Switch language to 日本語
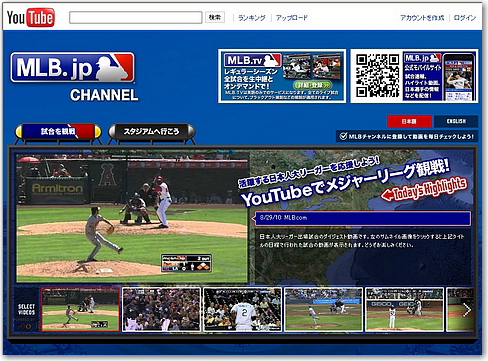 click(409, 121)
